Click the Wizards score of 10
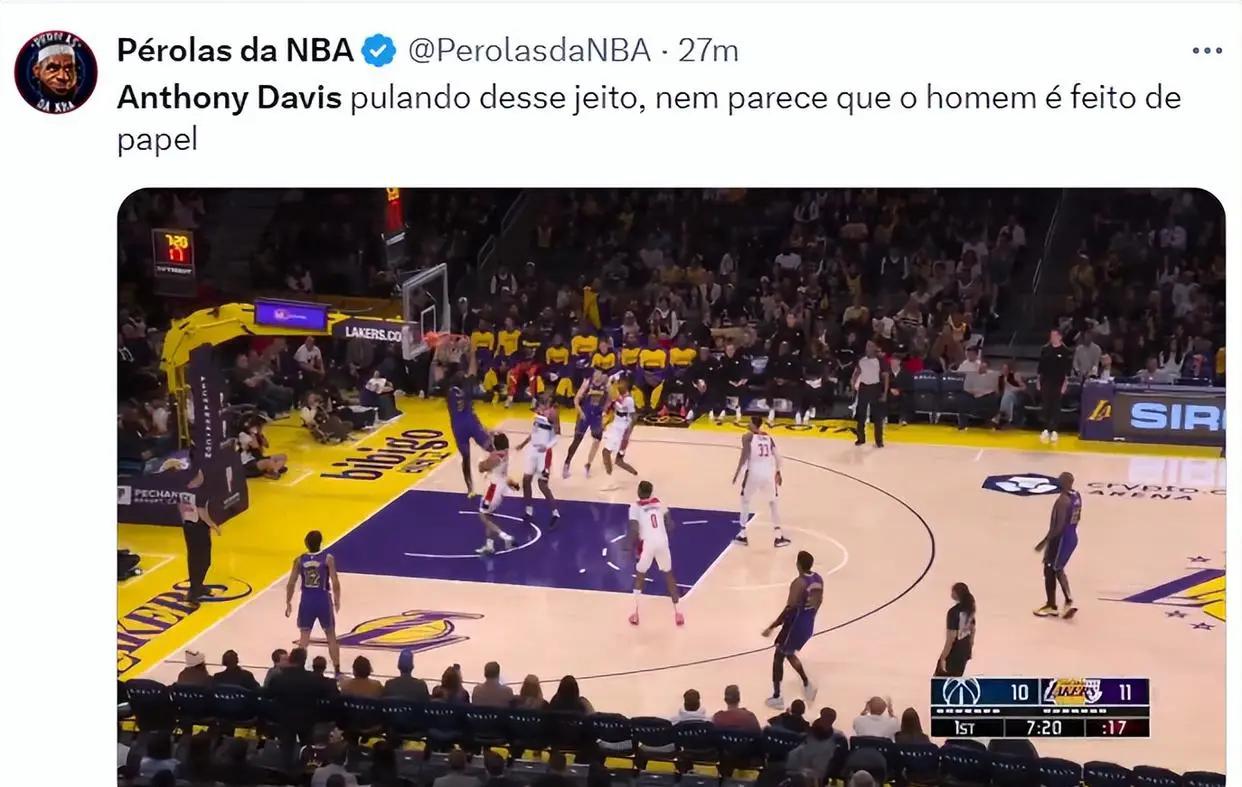This screenshot has width=1242, height=787. [x=1018, y=692]
